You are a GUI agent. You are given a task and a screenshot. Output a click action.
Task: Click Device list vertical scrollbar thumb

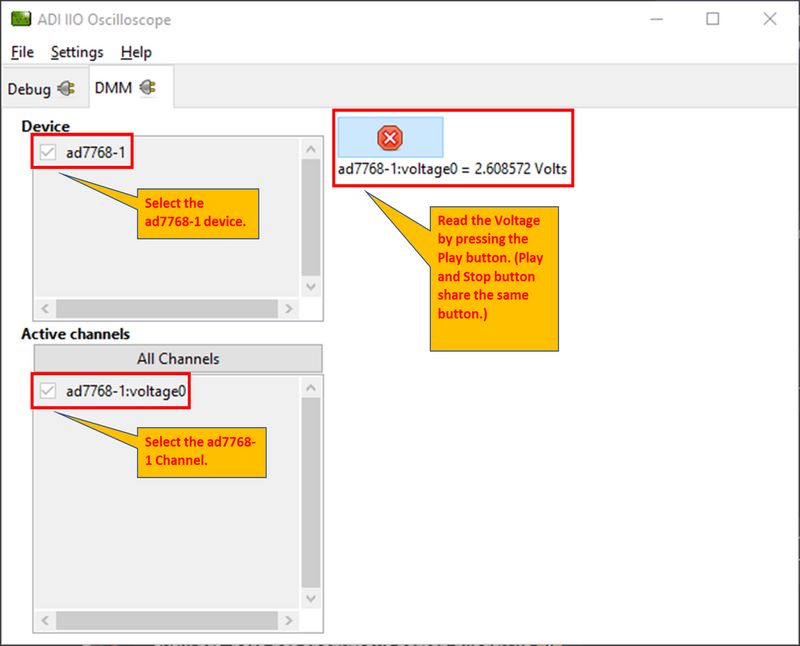click(311, 218)
